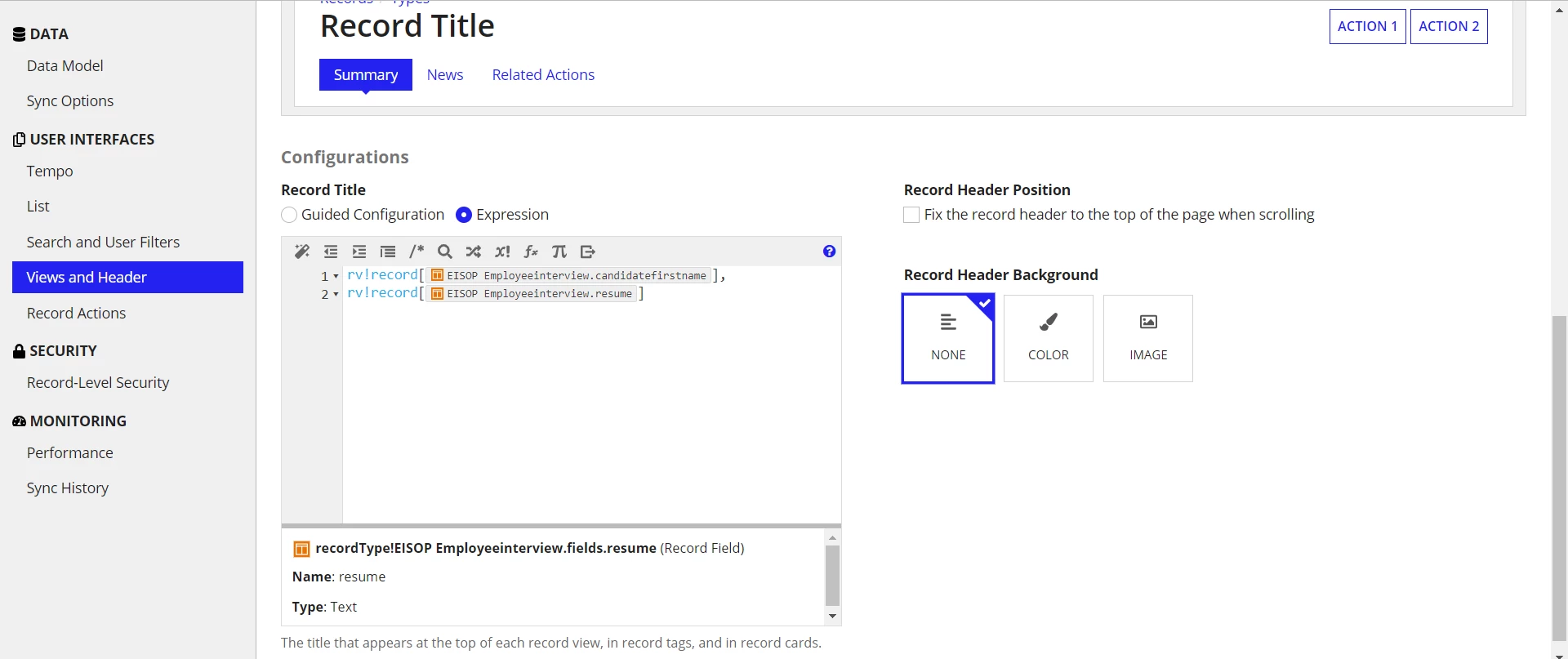Open Search and User Filters
This screenshot has width=1568, height=659.
coord(103,243)
